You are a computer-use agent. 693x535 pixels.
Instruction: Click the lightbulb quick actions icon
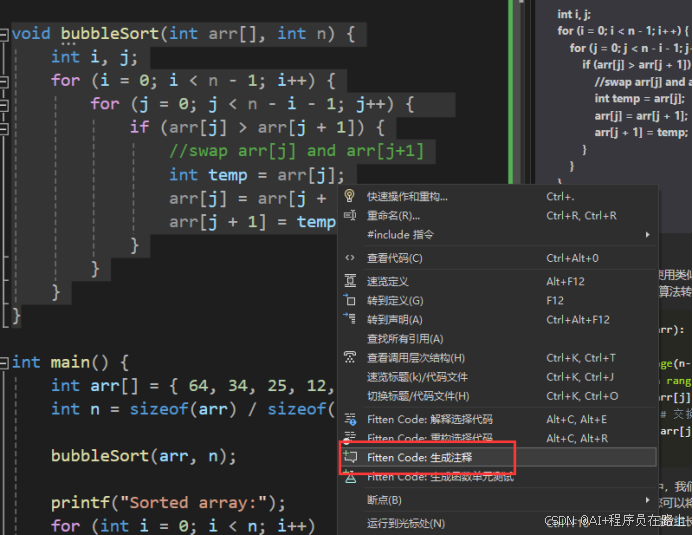[350, 196]
